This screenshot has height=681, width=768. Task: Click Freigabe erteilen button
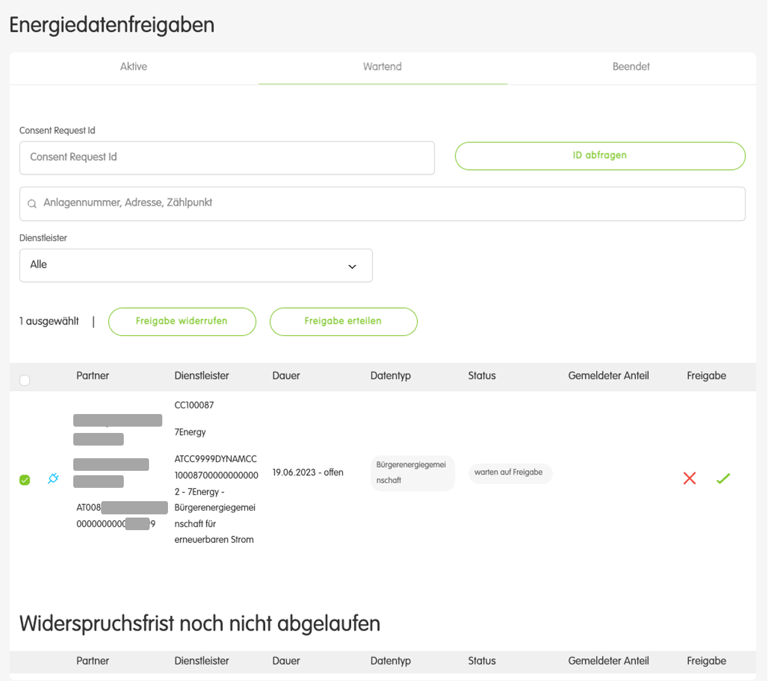[343, 321]
